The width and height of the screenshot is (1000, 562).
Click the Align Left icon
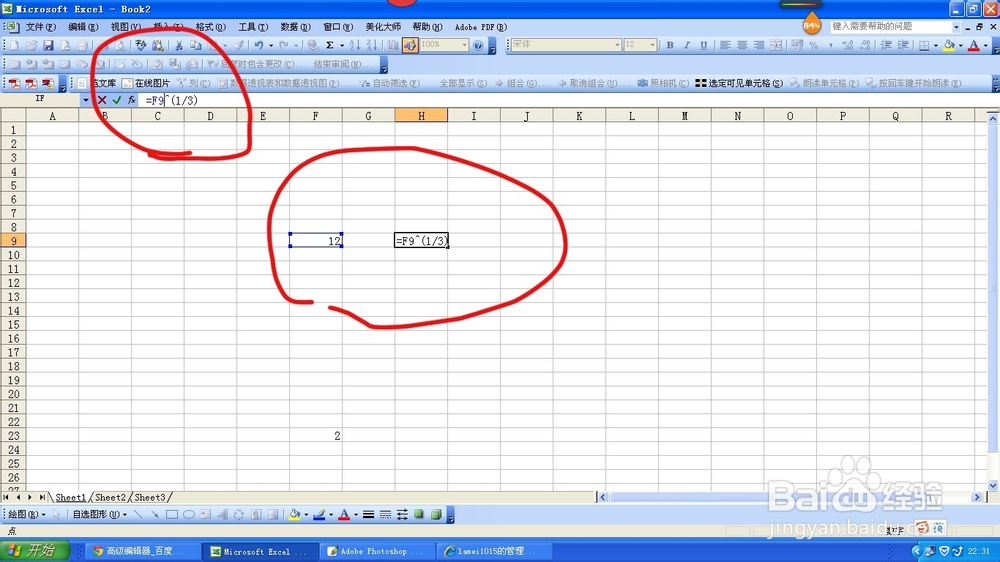(x=725, y=45)
